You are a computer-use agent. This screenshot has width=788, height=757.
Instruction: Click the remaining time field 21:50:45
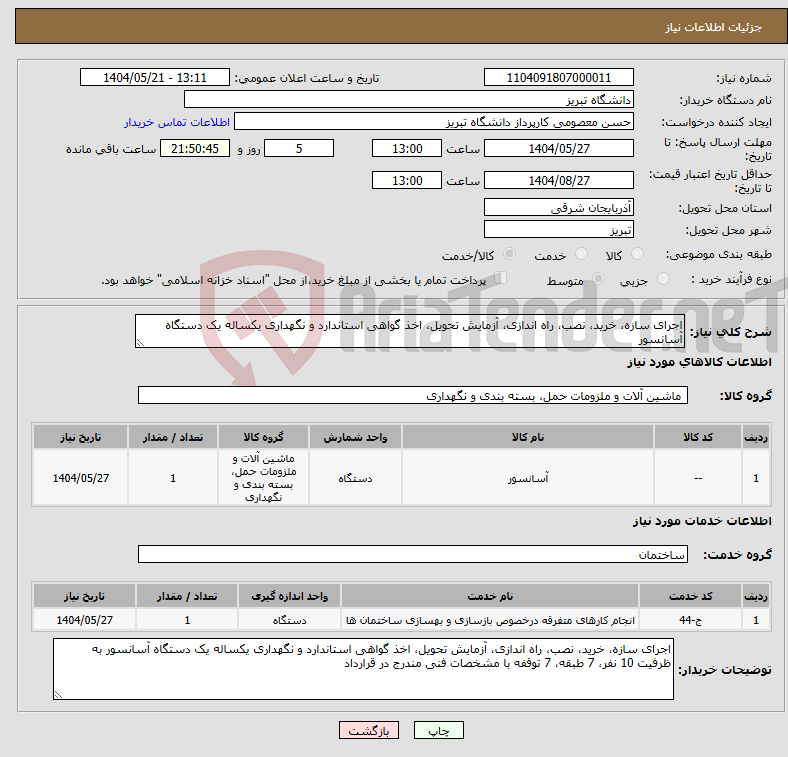point(195,148)
